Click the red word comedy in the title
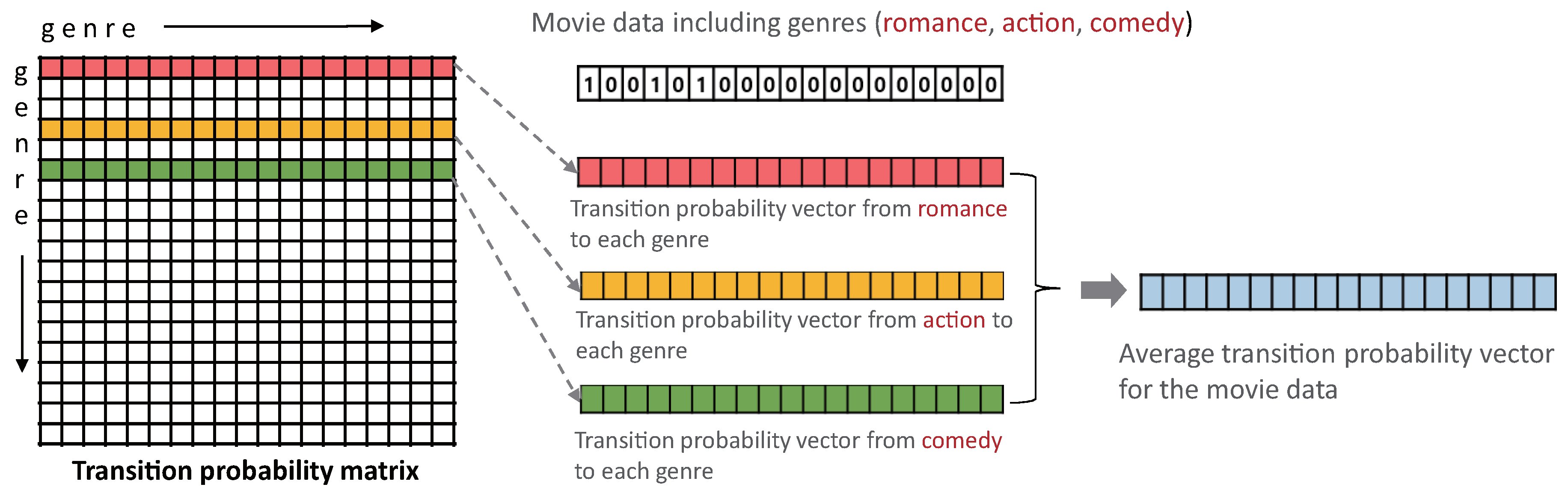The image size is (1568, 496). (x=1137, y=23)
